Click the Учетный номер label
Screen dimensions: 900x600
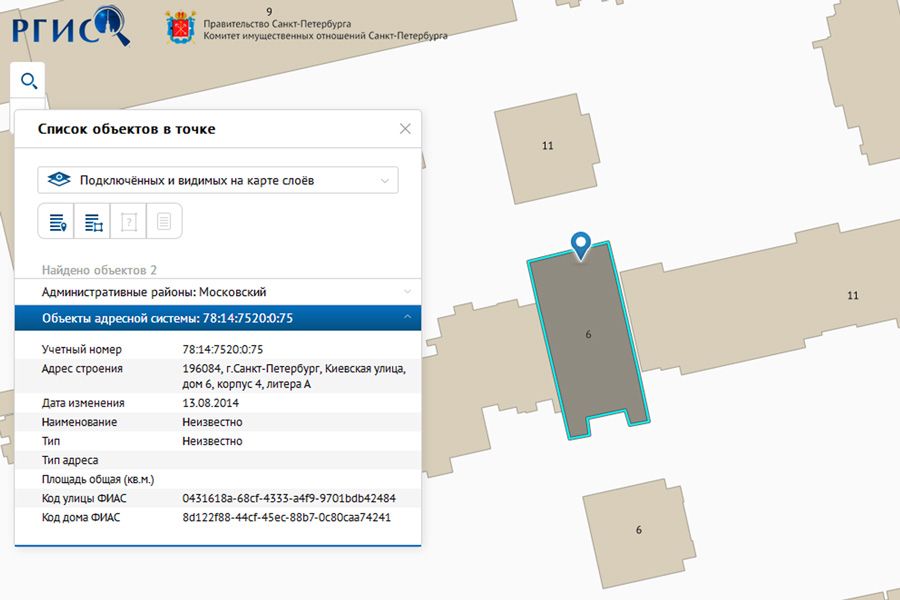point(82,349)
